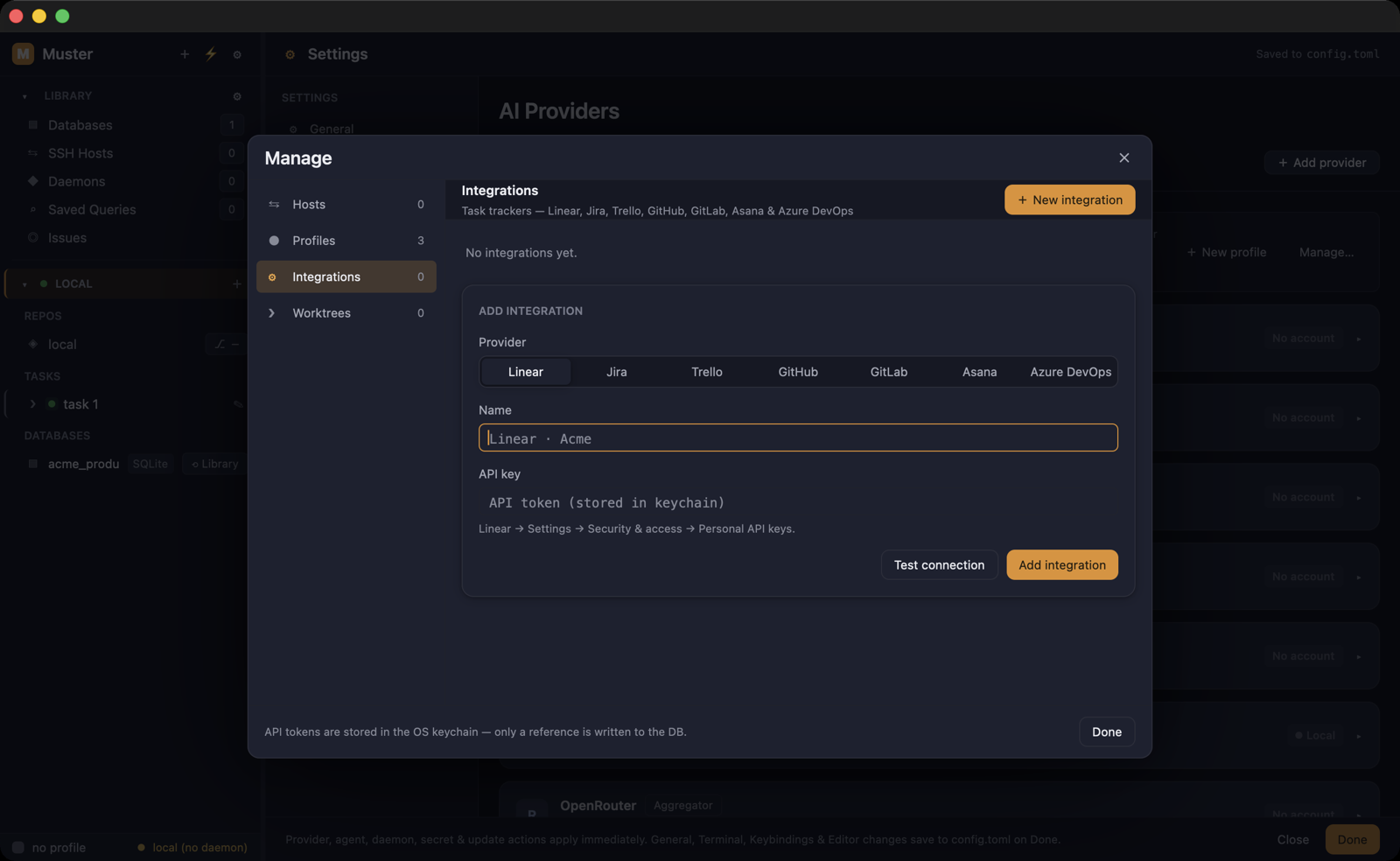This screenshot has height=861, width=1400.
Task: Click the Add integration button
Action: click(x=1061, y=564)
